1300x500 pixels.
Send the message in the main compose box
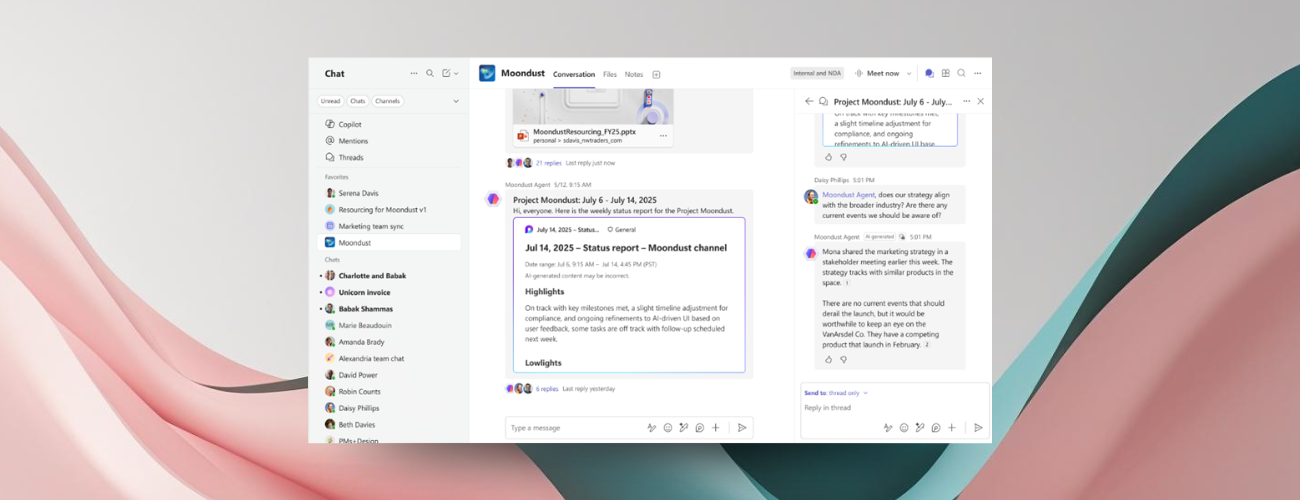[x=742, y=428]
